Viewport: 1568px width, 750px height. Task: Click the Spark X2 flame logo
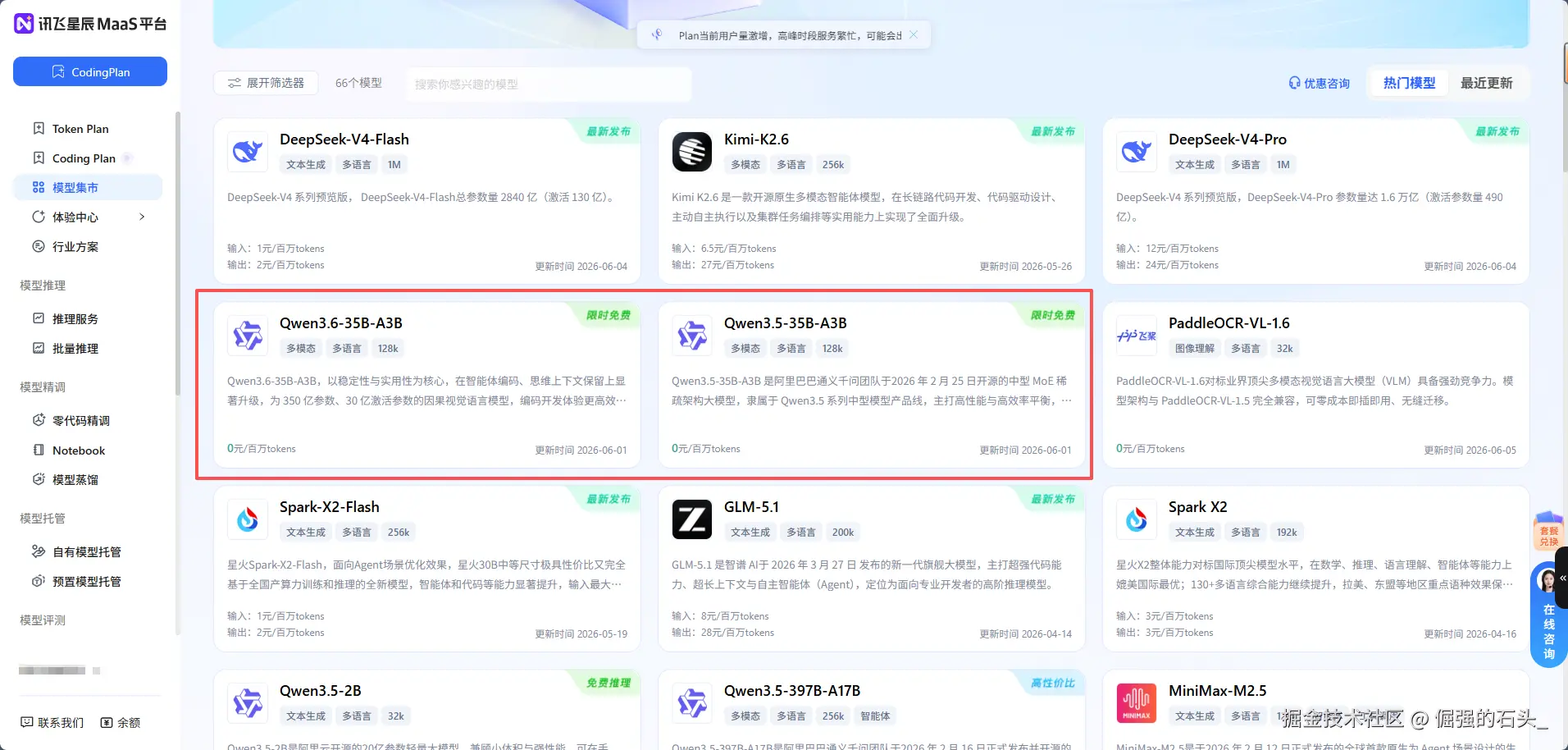click(x=1137, y=519)
